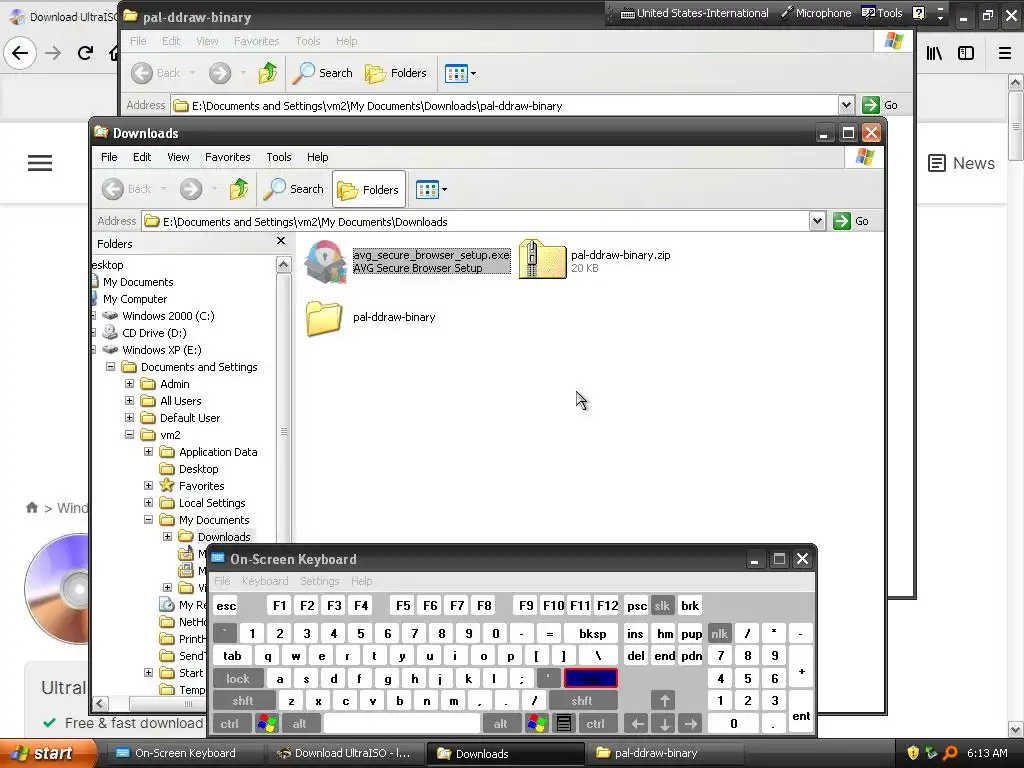The height and width of the screenshot is (768, 1024).
Task: Click Forward arrow in Downloads toolbar
Action: pyautogui.click(x=191, y=189)
